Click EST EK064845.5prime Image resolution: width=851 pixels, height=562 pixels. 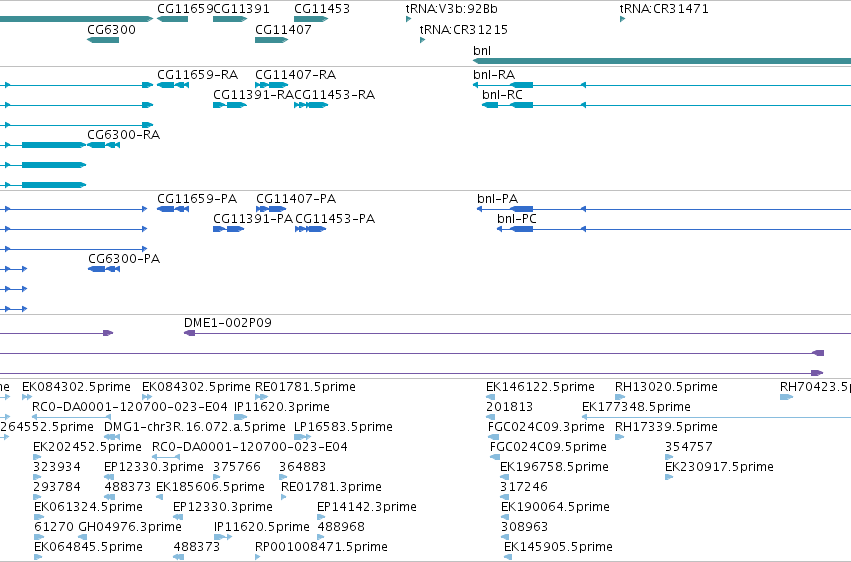pos(88,547)
